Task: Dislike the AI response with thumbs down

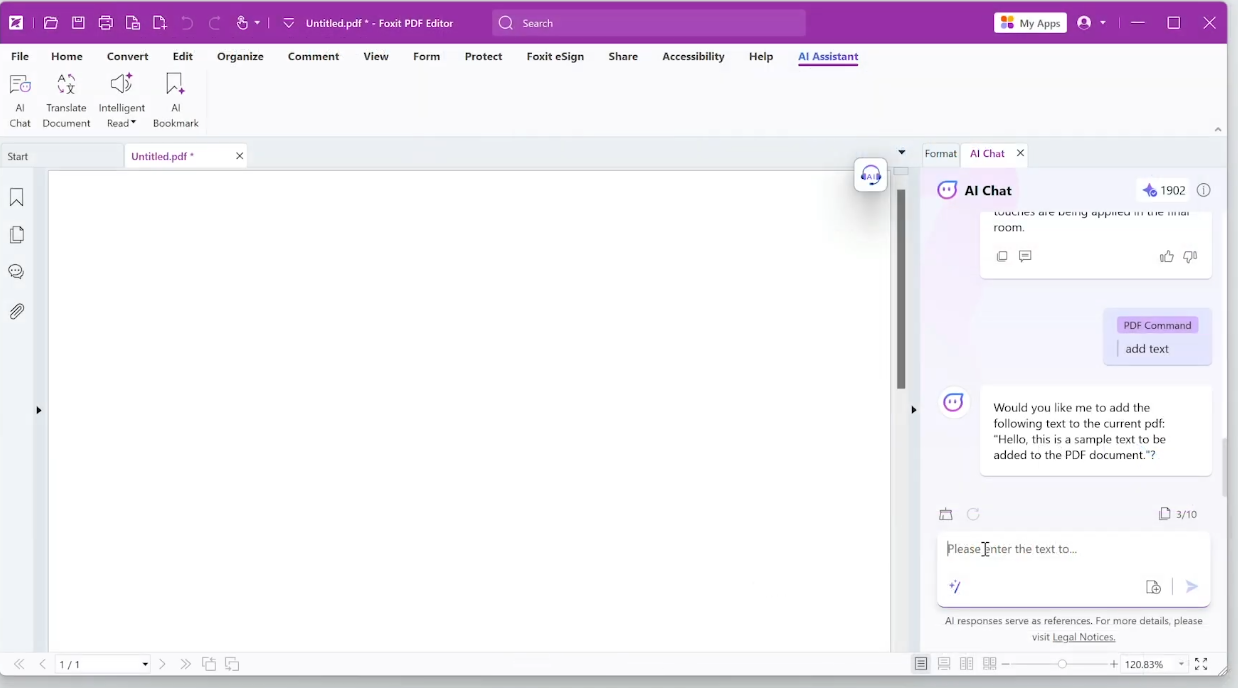Action: click(x=1190, y=257)
